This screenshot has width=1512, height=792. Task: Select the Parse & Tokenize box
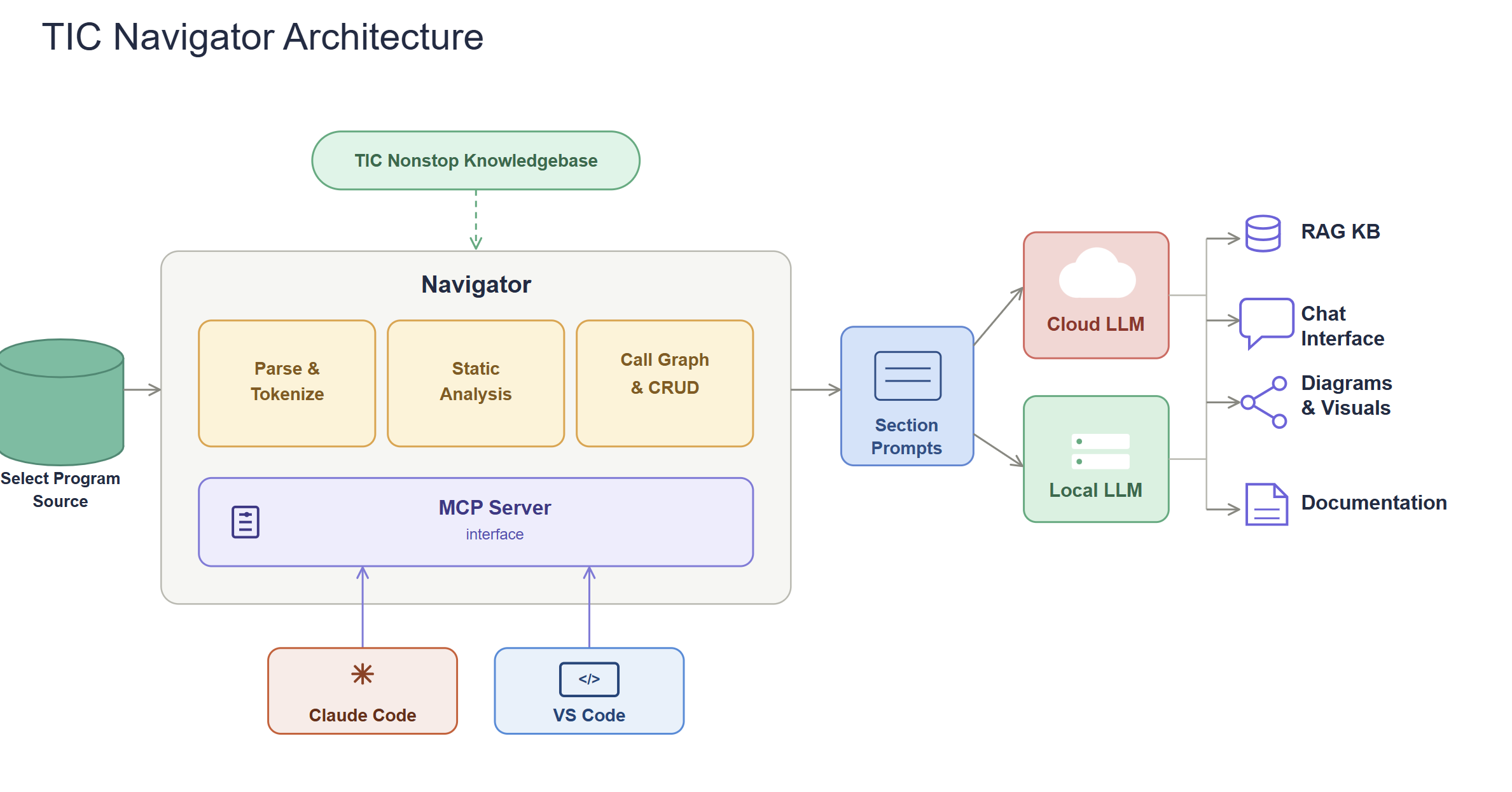[287, 384]
